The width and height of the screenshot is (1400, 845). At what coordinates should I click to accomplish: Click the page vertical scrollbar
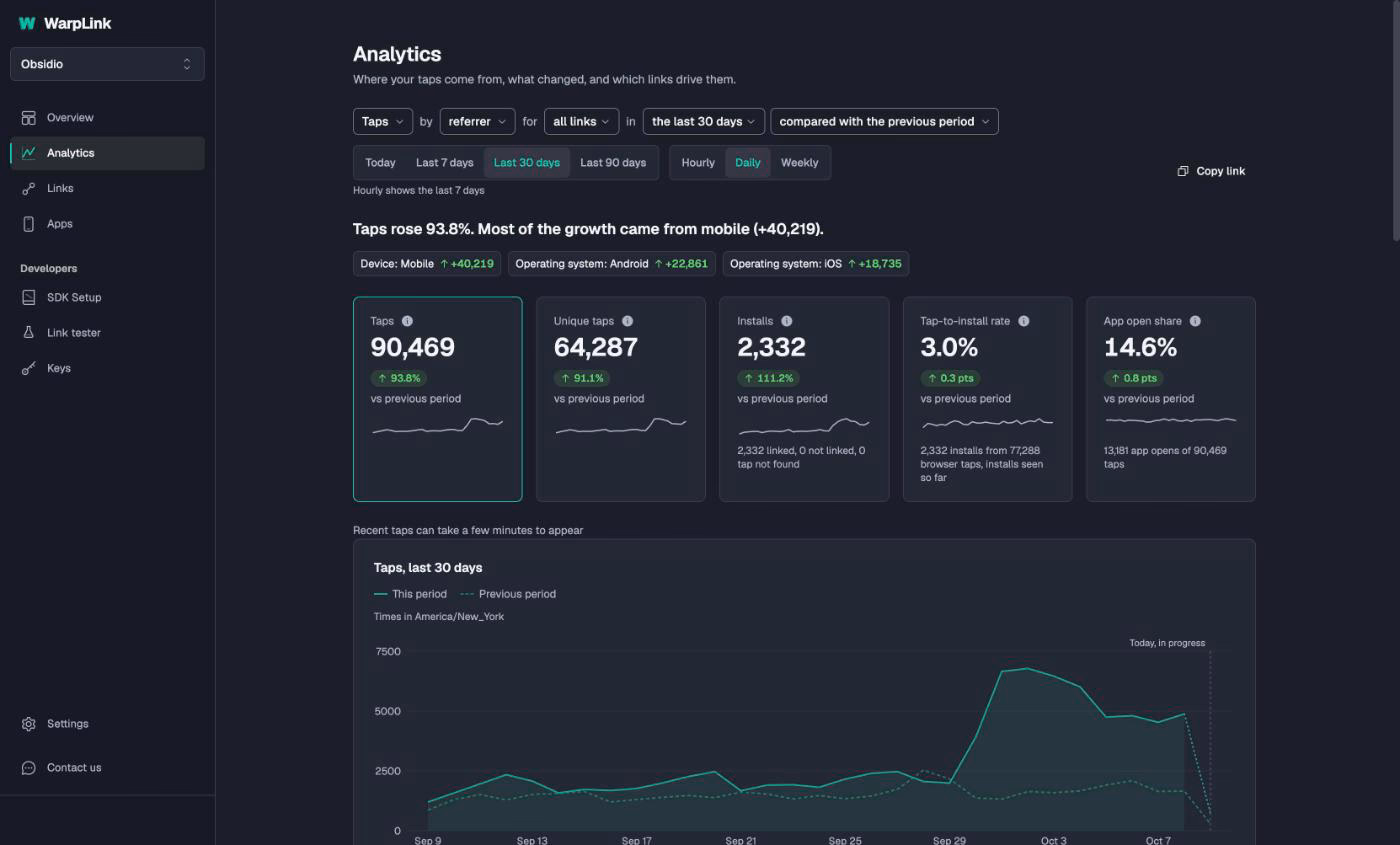1396,120
